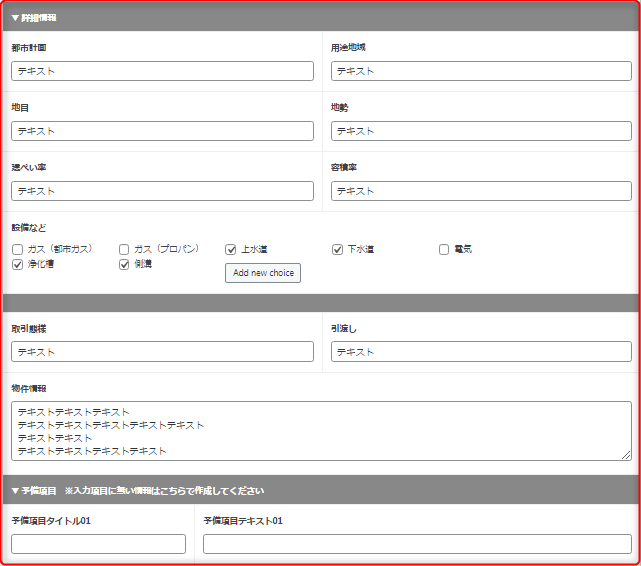Click inside the 引渡し text field
Screen dimensions: 641x566
tap(481, 352)
